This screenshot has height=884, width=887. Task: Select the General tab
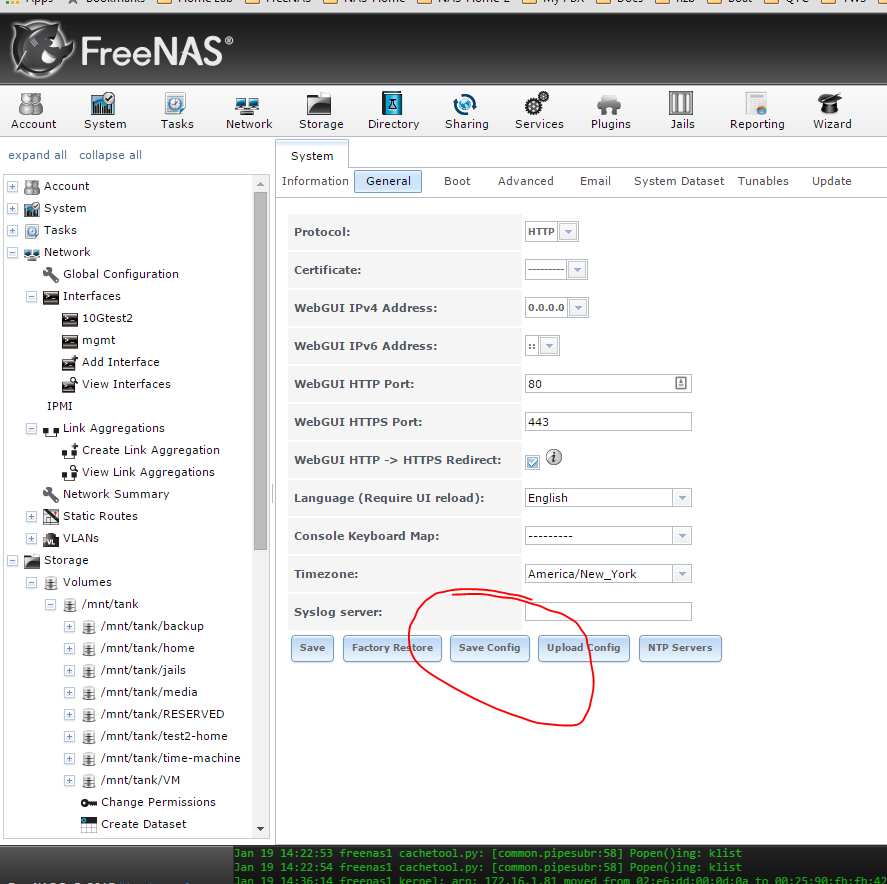point(388,181)
